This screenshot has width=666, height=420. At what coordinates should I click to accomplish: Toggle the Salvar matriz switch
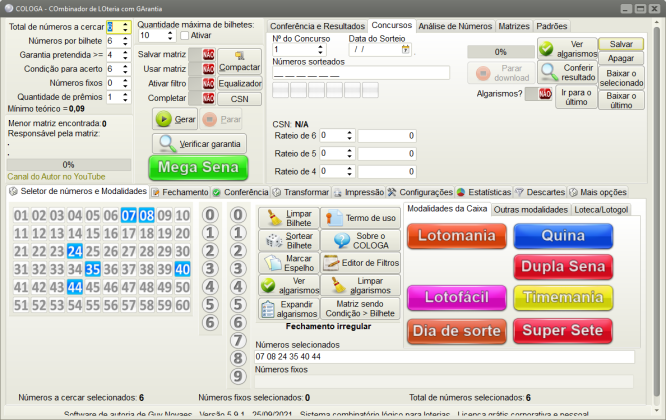202,54
